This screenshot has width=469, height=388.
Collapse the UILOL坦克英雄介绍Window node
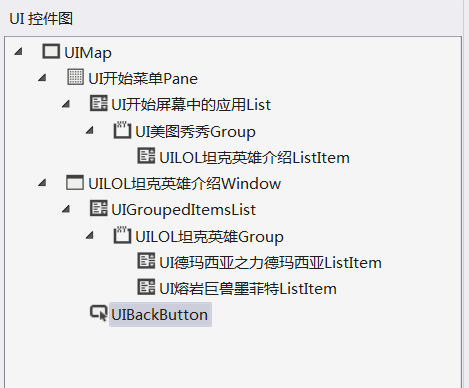42,183
